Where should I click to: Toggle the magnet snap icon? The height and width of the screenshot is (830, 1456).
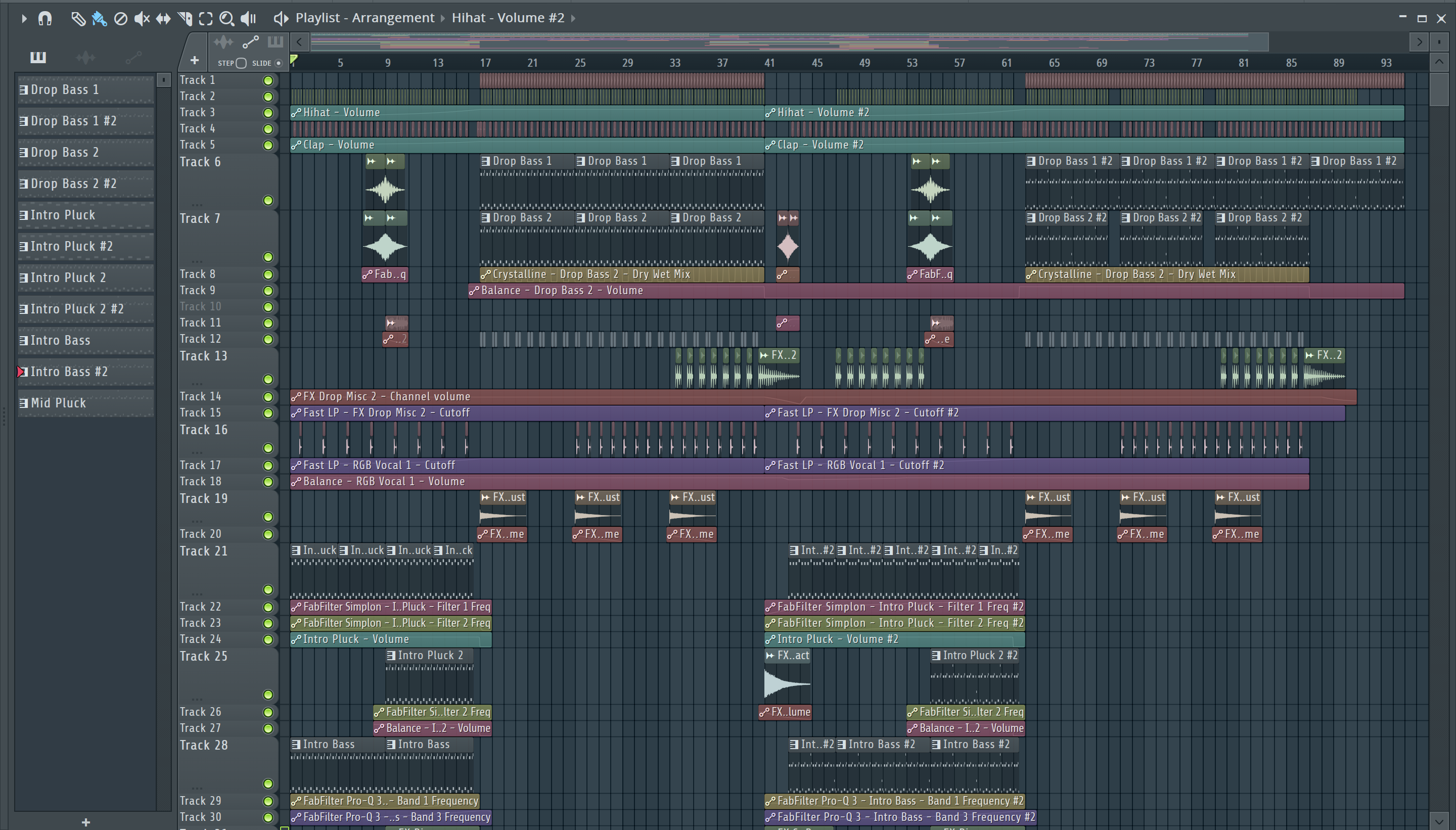pyautogui.click(x=45, y=18)
